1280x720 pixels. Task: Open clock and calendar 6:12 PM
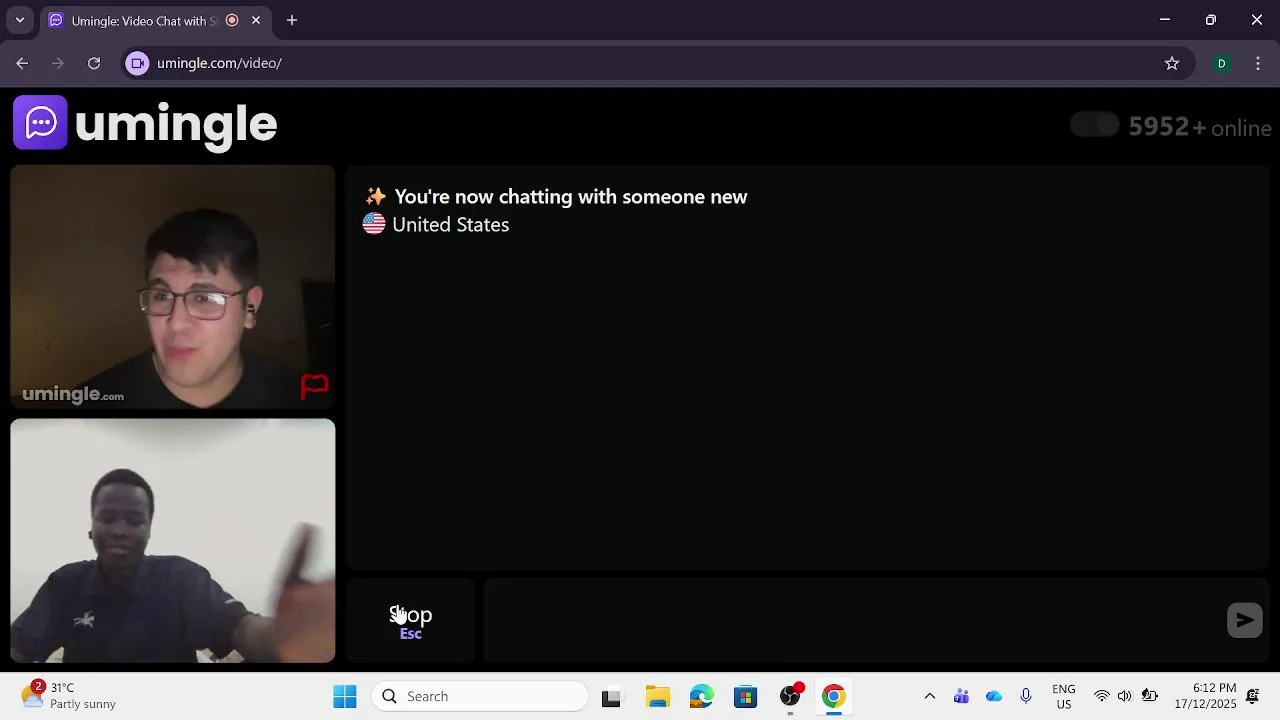(1204, 696)
